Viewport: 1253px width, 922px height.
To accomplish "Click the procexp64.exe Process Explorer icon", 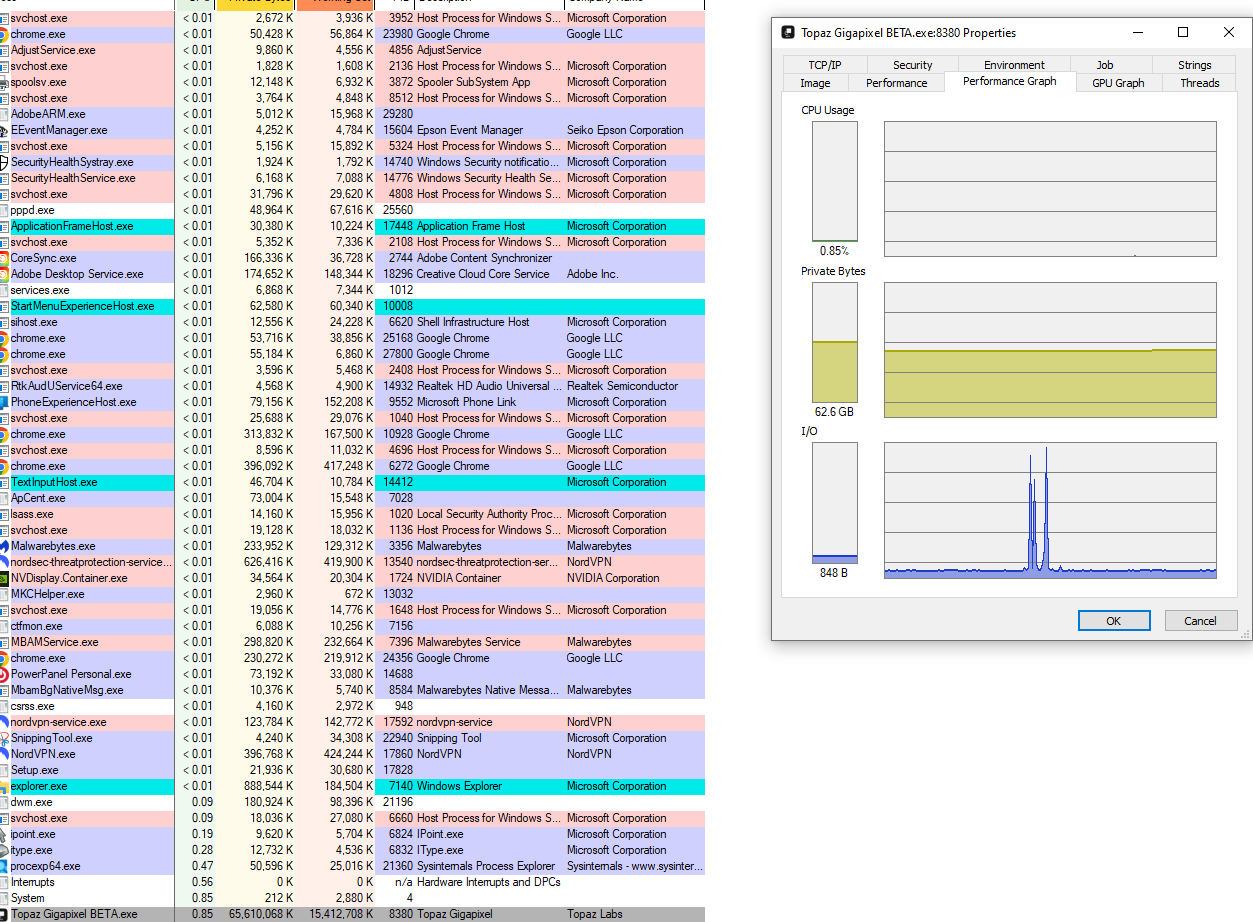I will pyautogui.click(x=4, y=866).
